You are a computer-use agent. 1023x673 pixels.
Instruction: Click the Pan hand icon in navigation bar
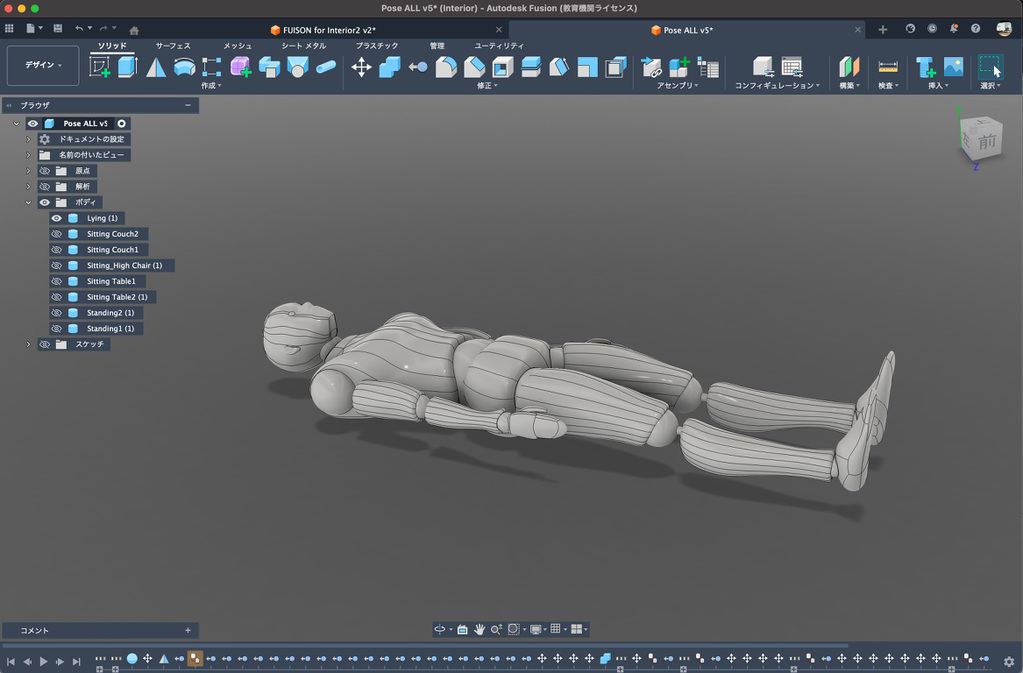click(479, 629)
